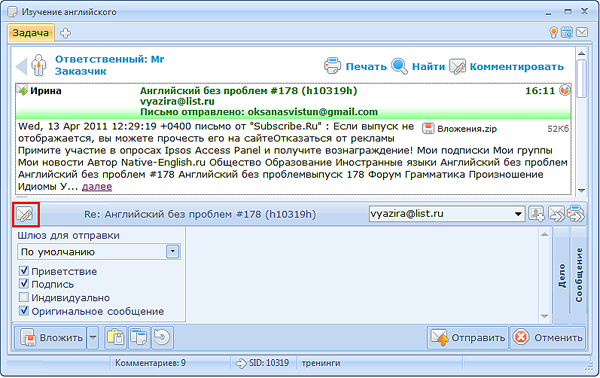The height and width of the screenshot is (378, 600).
Task: Click the subject Re: Английский без проблем #178
Action: (200, 214)
